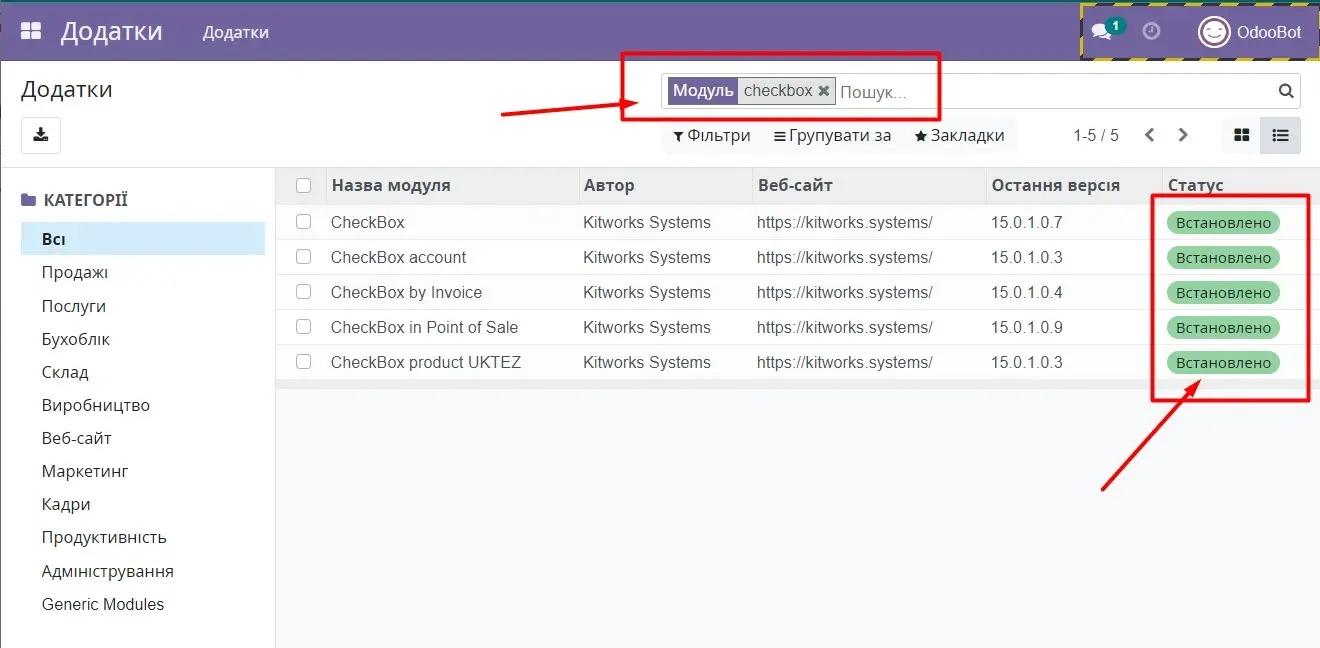Image resolution: width=1320 pixels, height=648 pixels.
Task: Expand the Групувати за dropdown
Action: point(832,135)
